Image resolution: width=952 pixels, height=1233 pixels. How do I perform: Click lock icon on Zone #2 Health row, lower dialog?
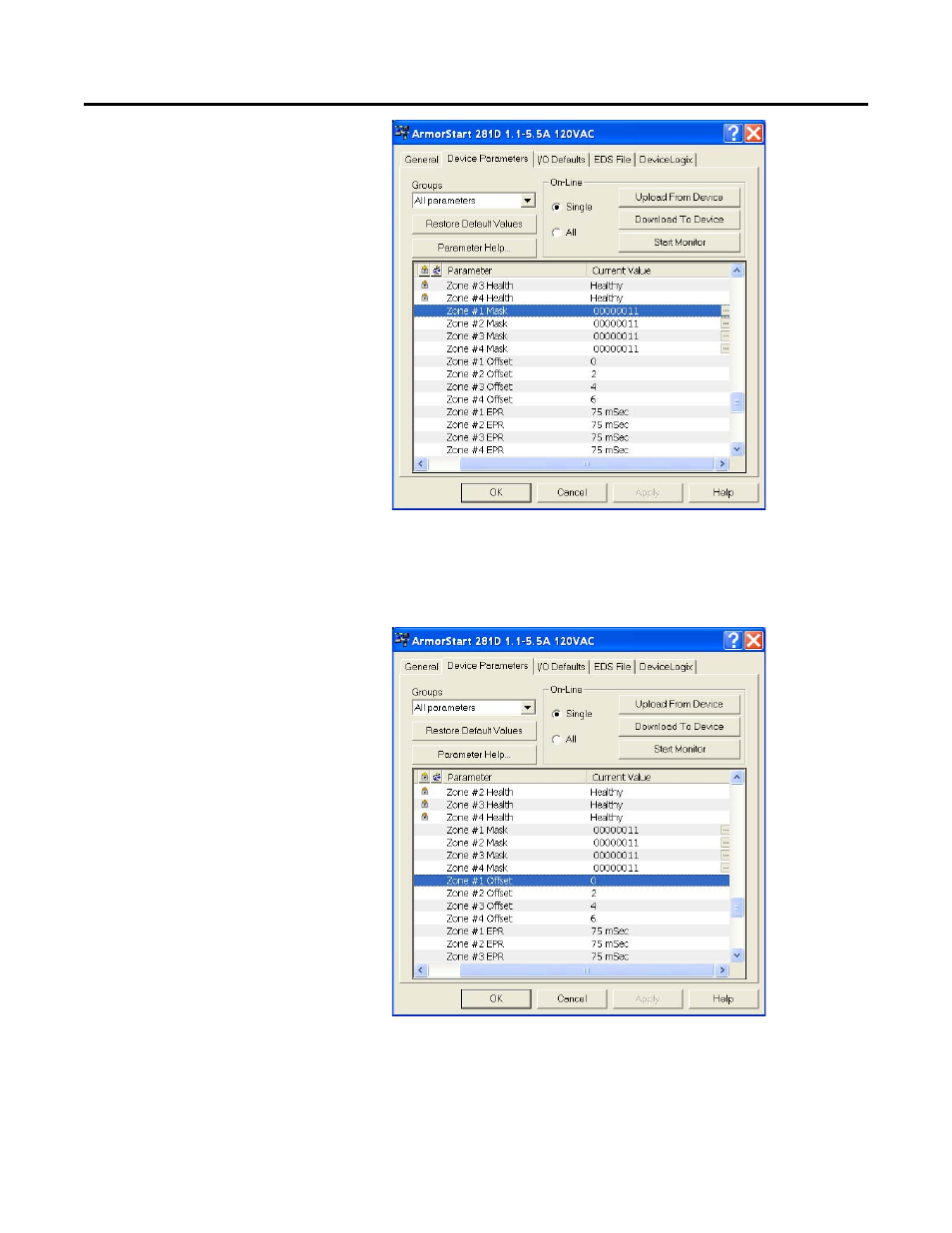(424, 792)
